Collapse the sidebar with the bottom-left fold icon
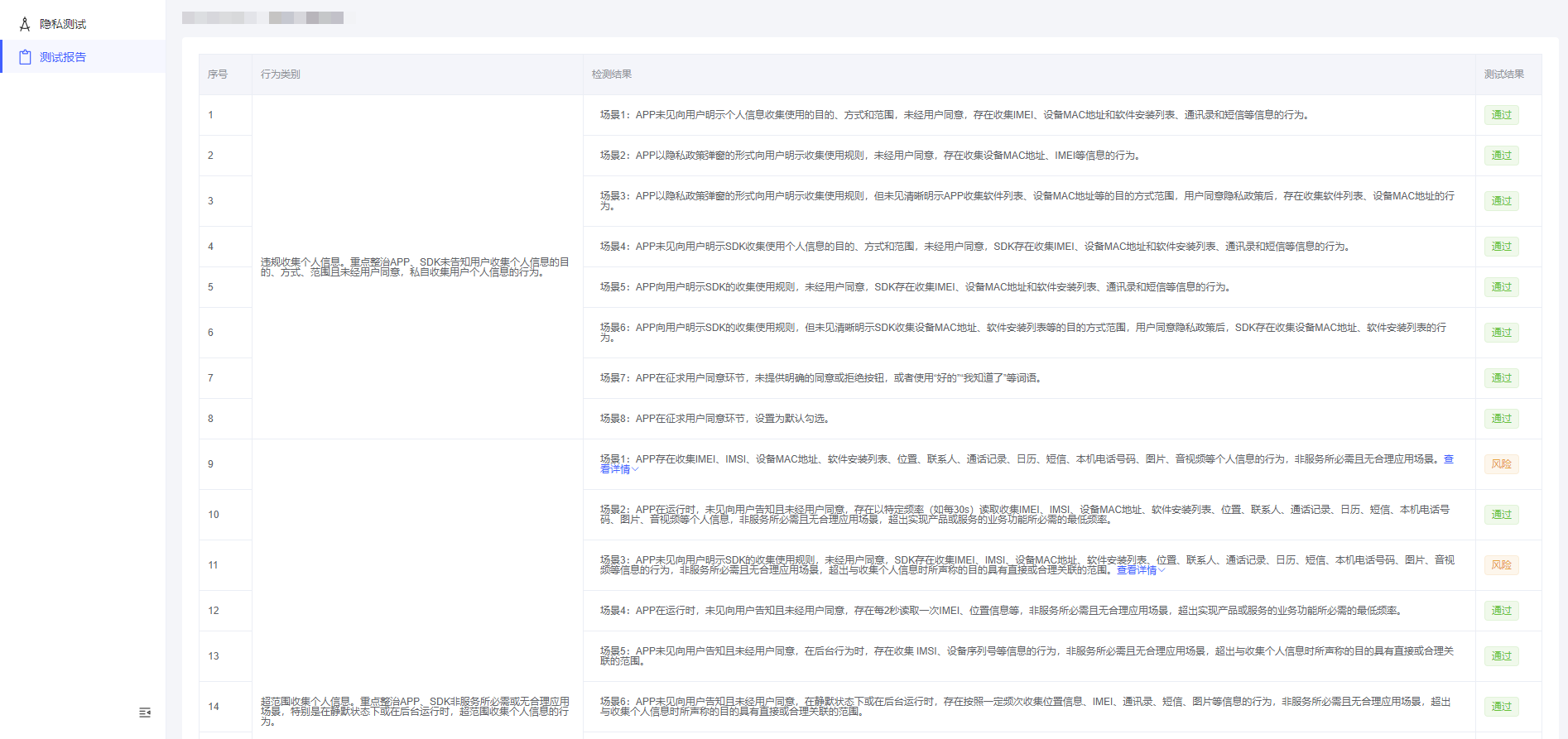 click(x=145, y=713)
